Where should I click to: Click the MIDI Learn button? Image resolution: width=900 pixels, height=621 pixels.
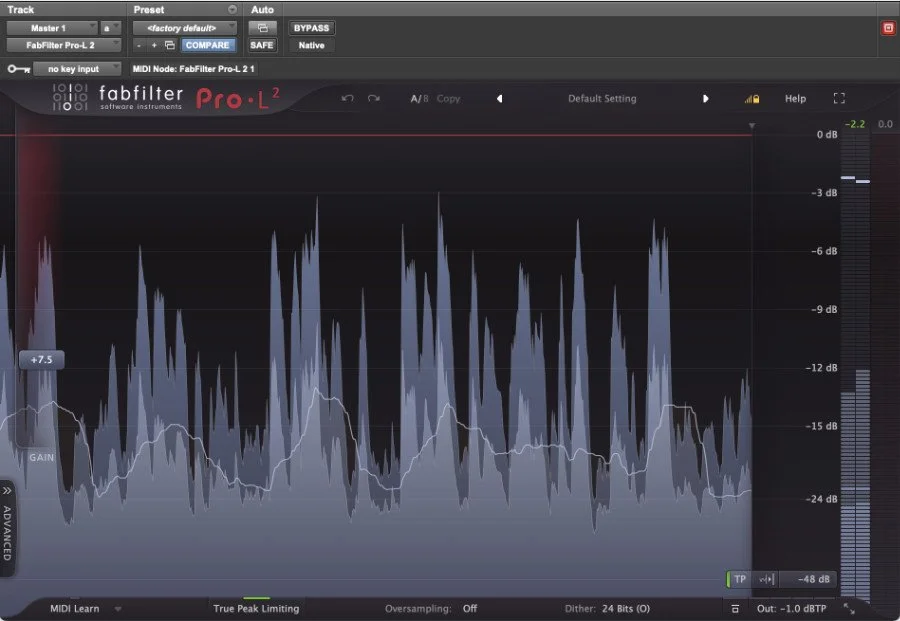pos(75,608)
